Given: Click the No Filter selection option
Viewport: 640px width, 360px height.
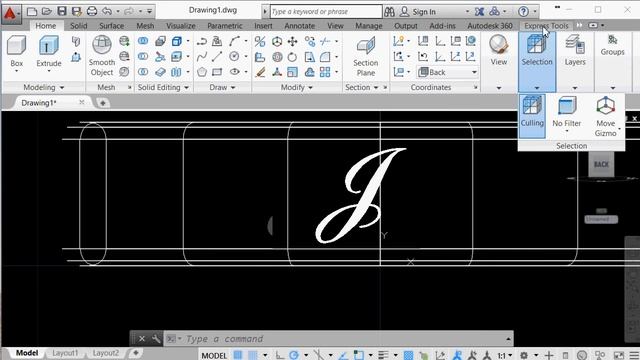Looking at the screenshot, I should pyautogui.click(x=567, y=114).
